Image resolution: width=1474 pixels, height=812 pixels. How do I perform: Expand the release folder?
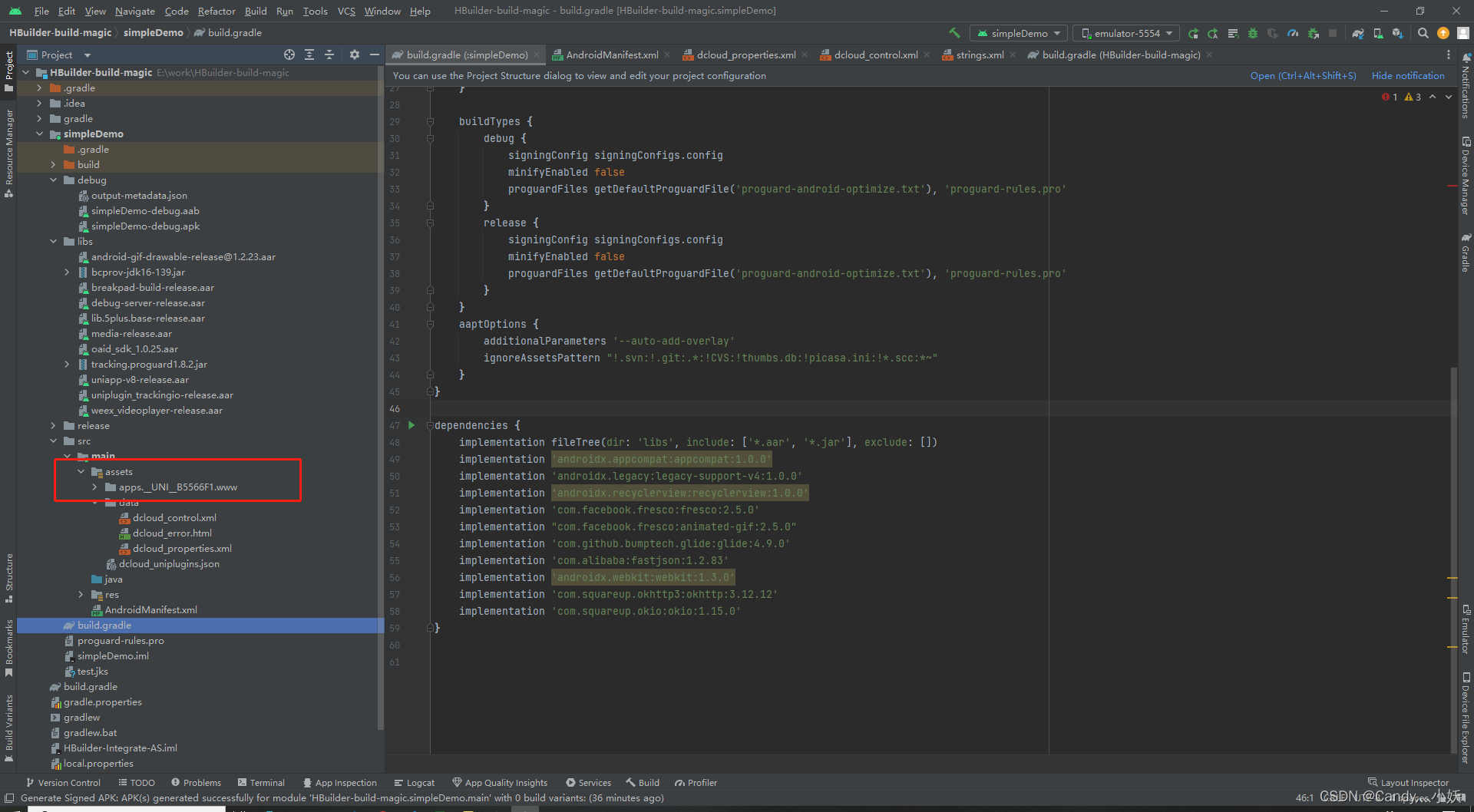[54, 425]
